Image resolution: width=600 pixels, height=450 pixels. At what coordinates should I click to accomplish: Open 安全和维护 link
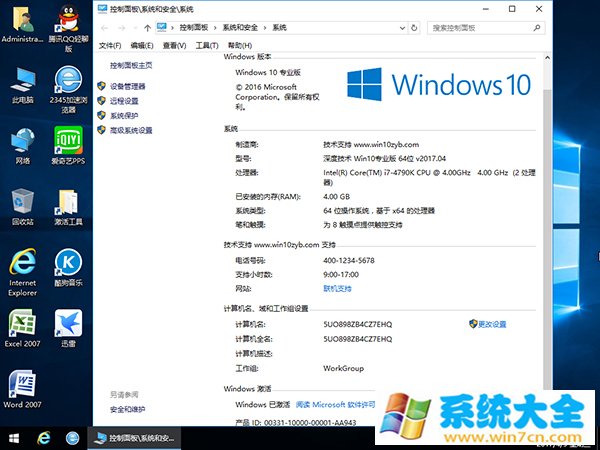tap(127, 409)
